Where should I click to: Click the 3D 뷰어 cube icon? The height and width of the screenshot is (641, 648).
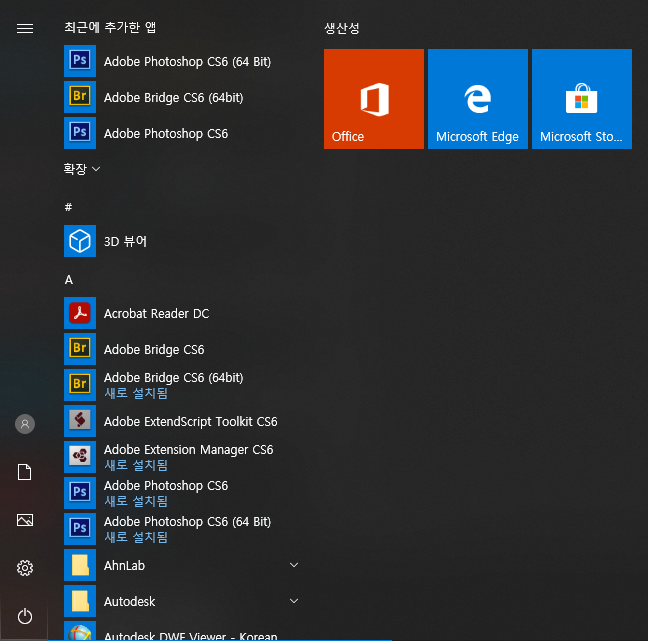[x=80, y=241]
